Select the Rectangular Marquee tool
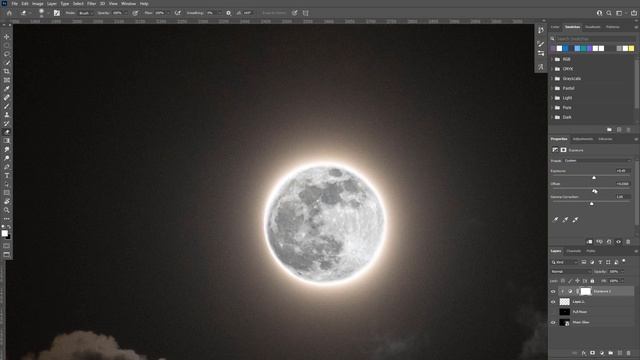Viewport: 640px width, 360px height. point(7,45)
